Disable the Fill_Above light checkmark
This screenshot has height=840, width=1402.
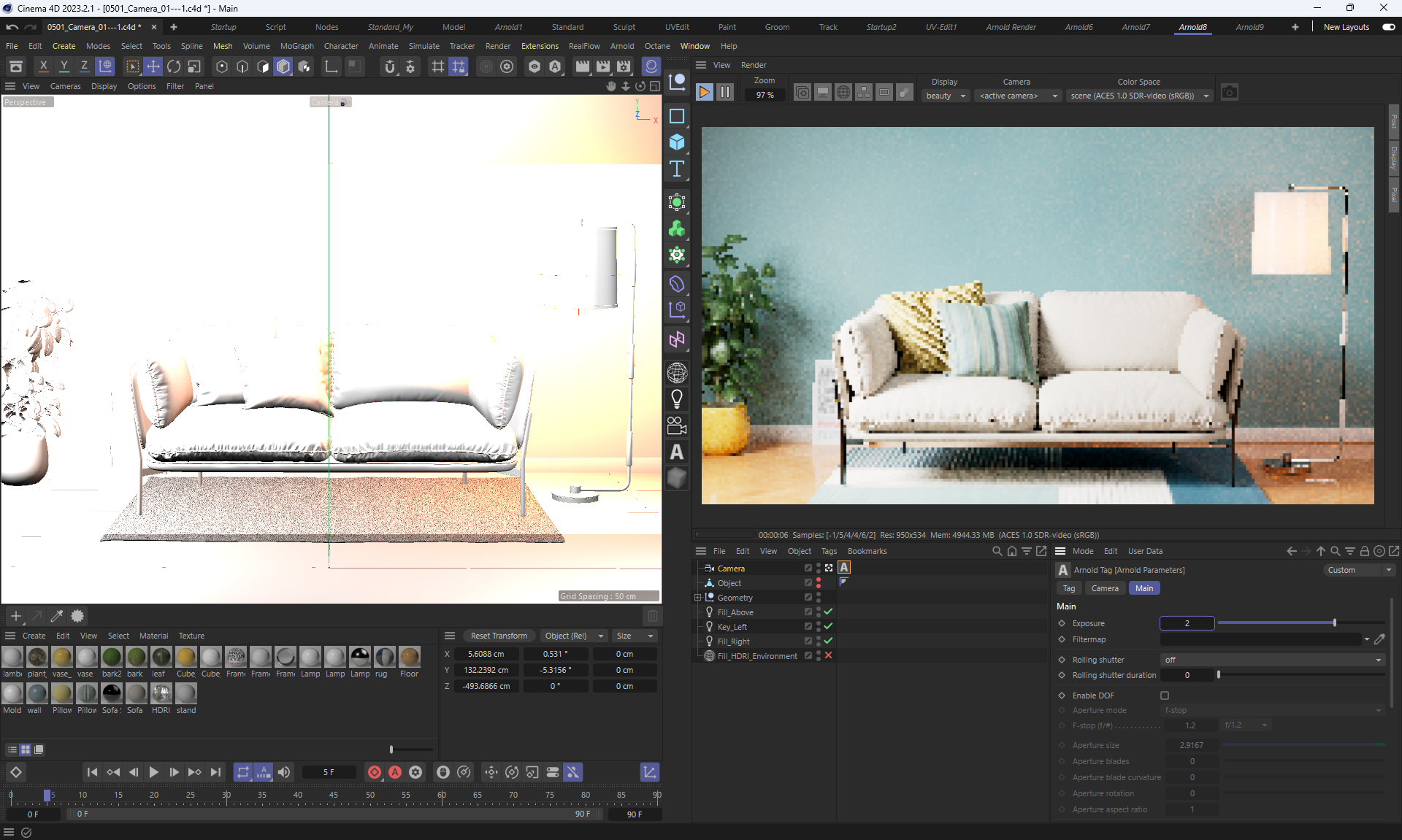point(828,612)
